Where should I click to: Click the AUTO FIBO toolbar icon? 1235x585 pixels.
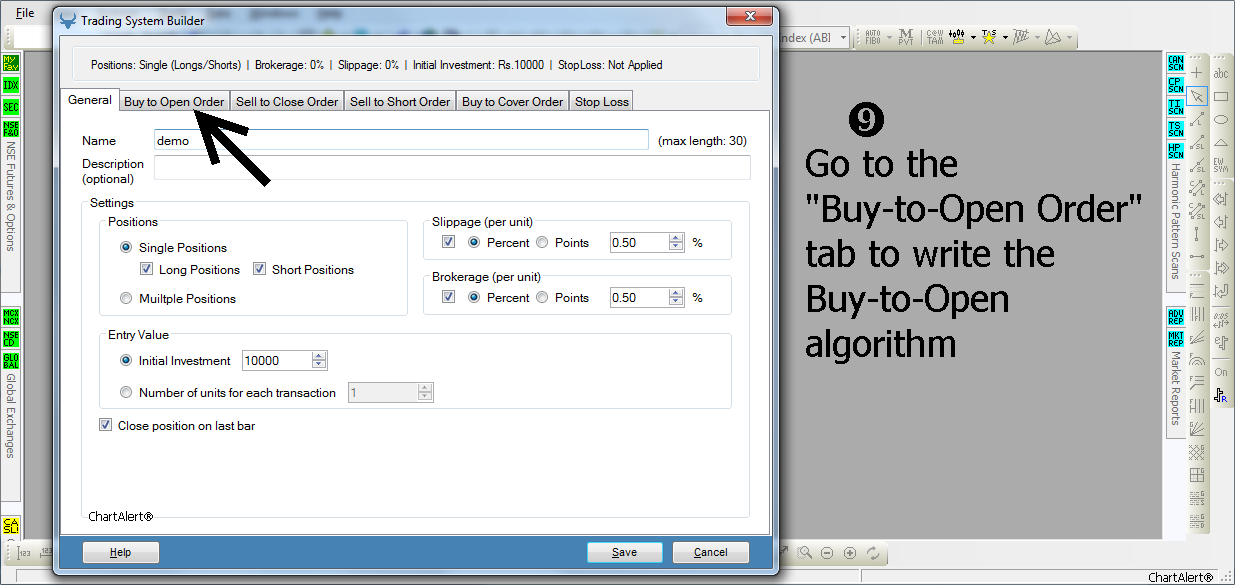[872, 38]
